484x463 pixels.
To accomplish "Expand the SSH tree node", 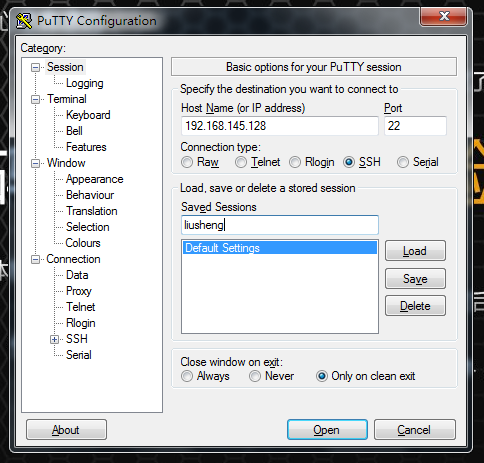I will [54, 339].
